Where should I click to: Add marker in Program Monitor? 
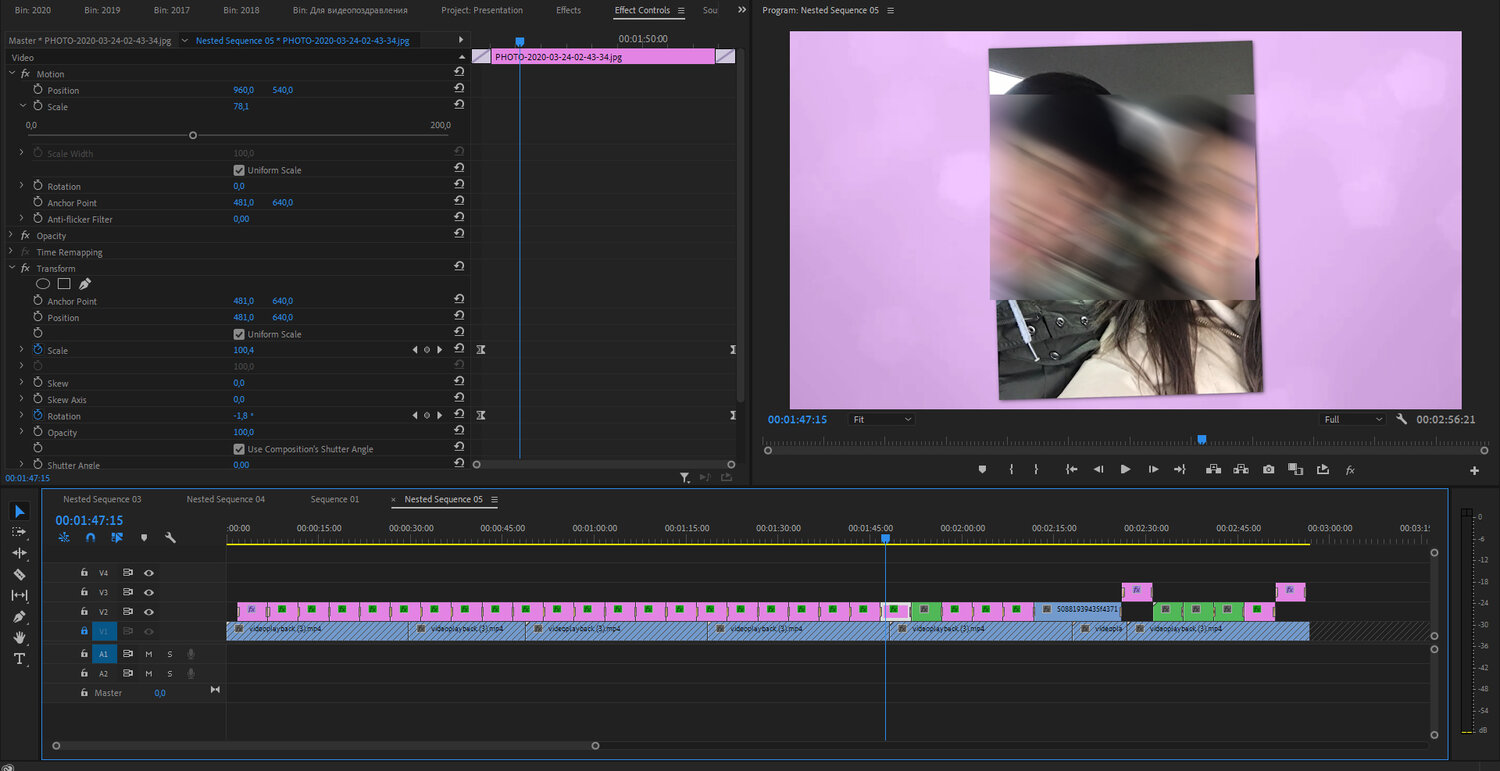click(x=983, y=469)
